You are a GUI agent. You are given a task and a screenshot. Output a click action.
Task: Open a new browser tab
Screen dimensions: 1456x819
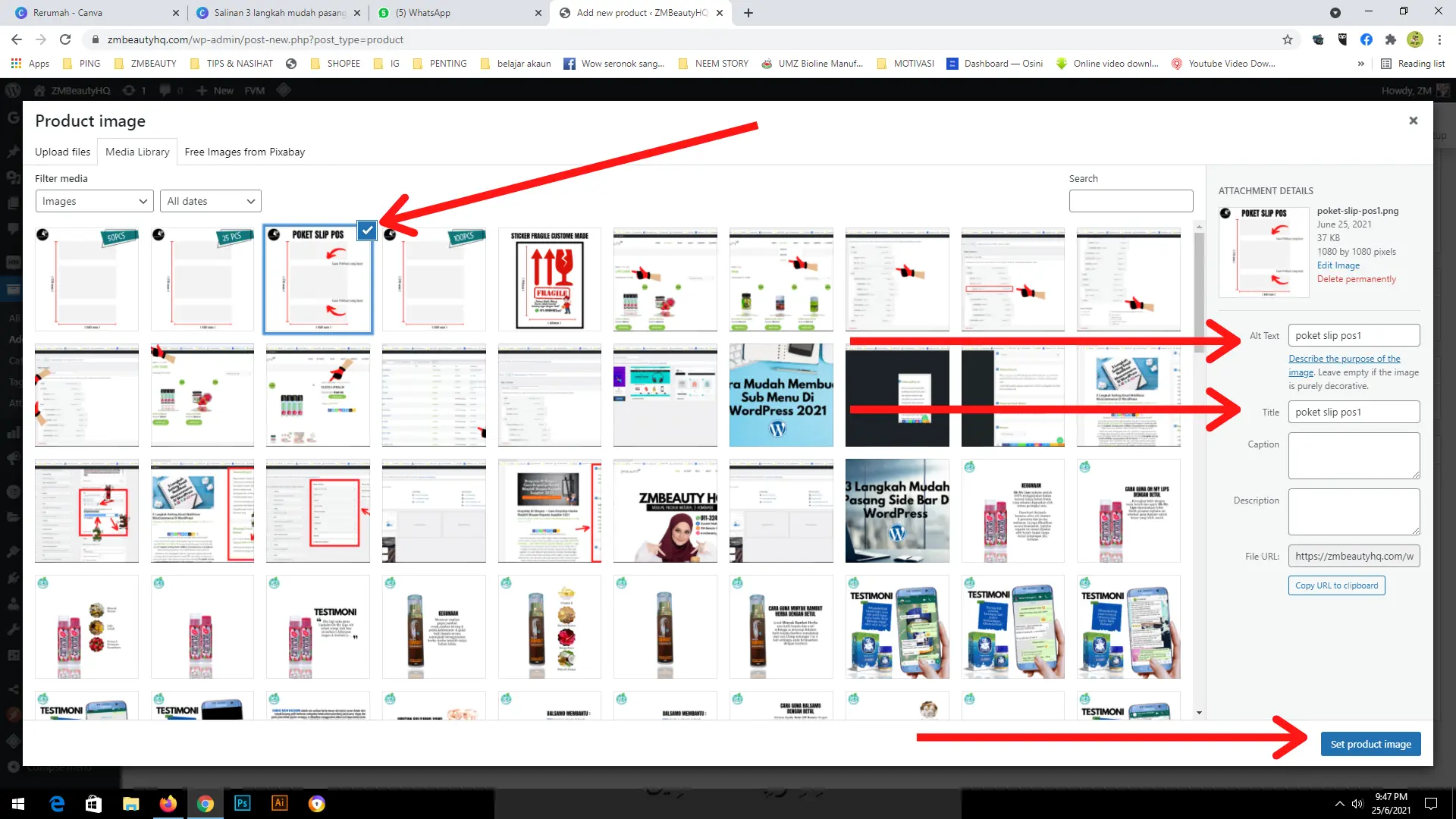click(x=748, y=13)
